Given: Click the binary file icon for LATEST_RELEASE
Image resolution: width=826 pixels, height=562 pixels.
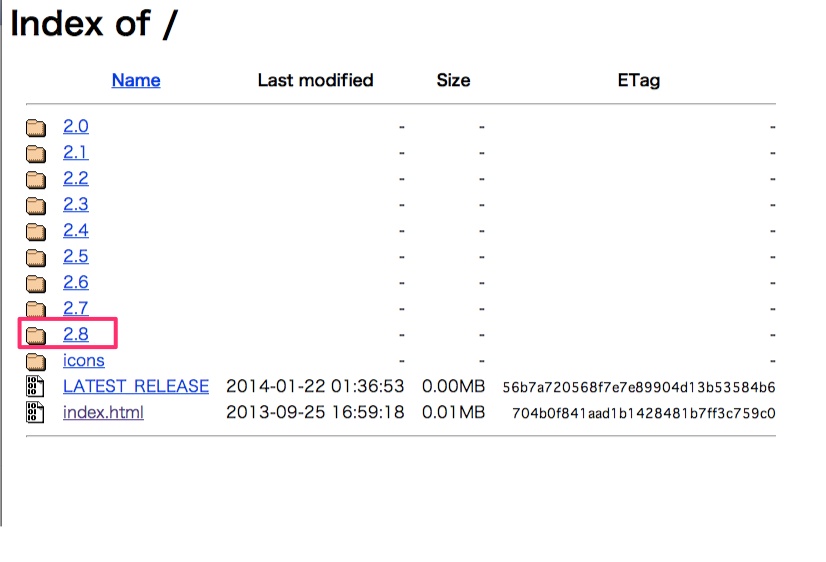Looking at the screenshot, I should (x=35, y=386).
